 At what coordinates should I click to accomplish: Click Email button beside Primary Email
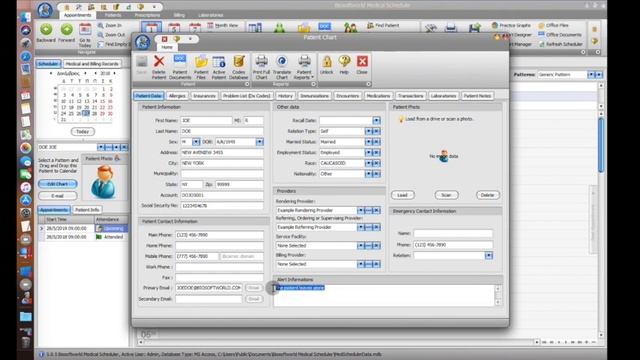(253, 288)
